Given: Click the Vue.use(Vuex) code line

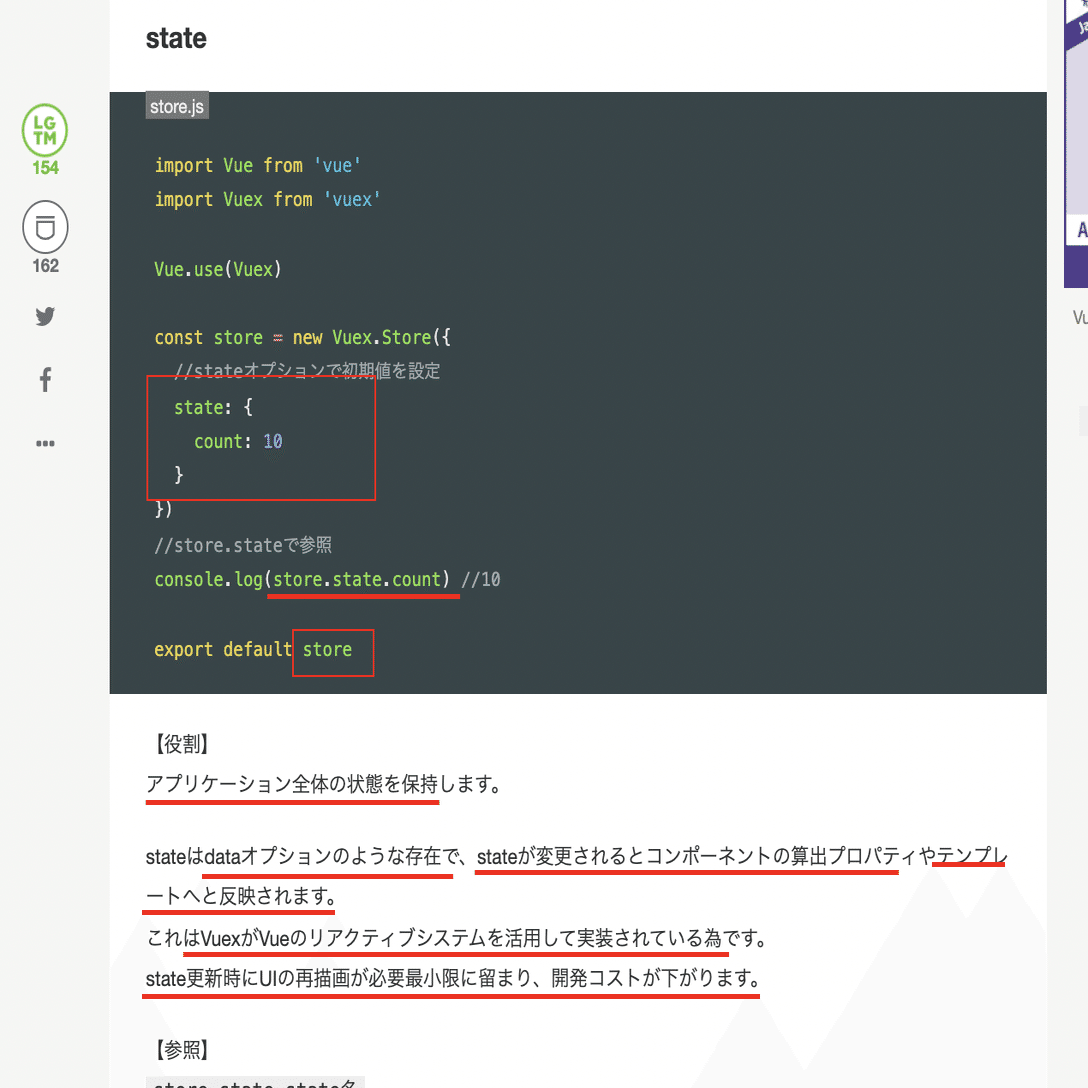Looking at the screenshot, I should click(x=217, y=268).
